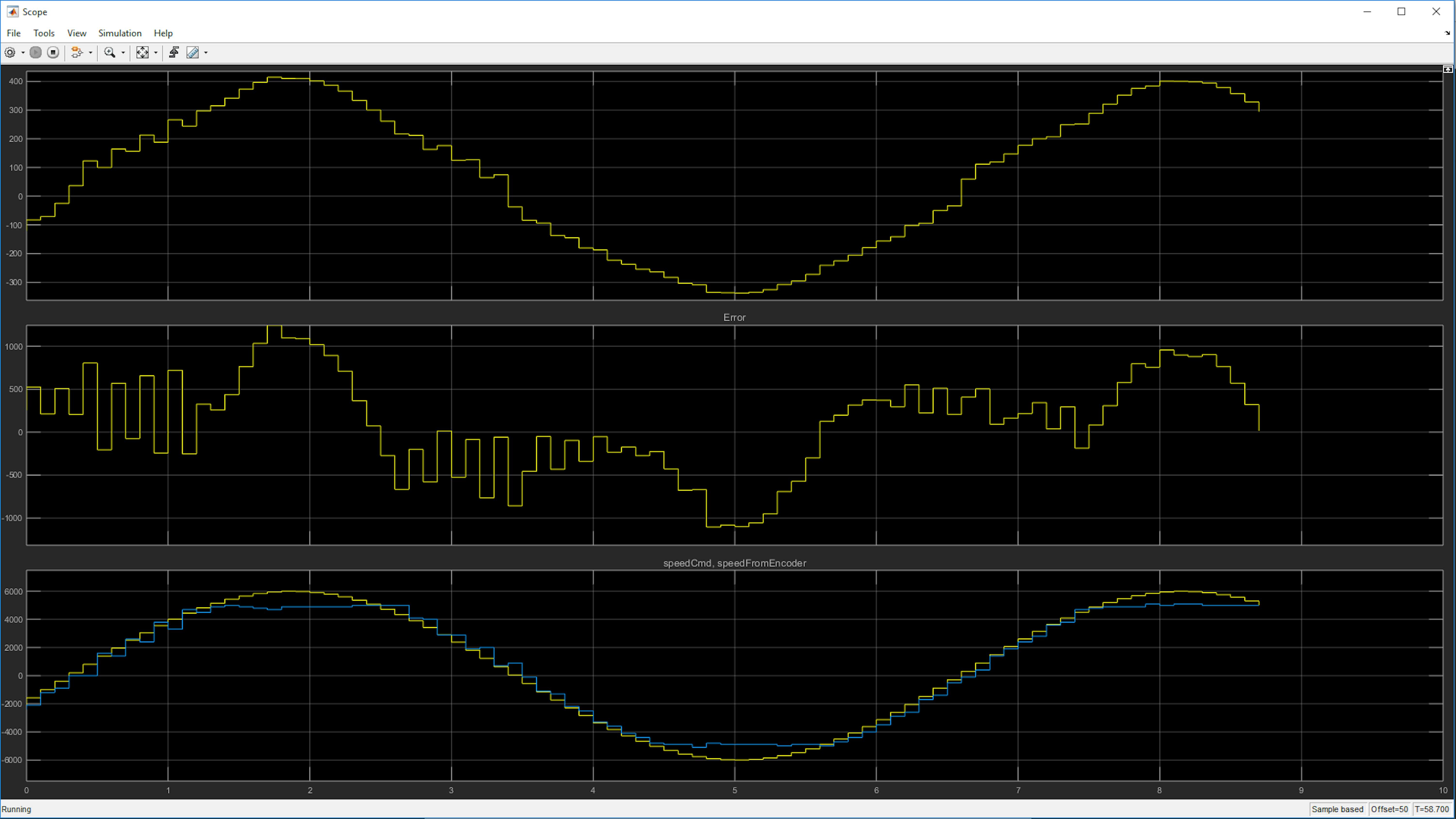Image resolution: width=1456 pixels, height=819 pixels.
Task: Expand dropdown next to the gear icon
Action: 23,53
